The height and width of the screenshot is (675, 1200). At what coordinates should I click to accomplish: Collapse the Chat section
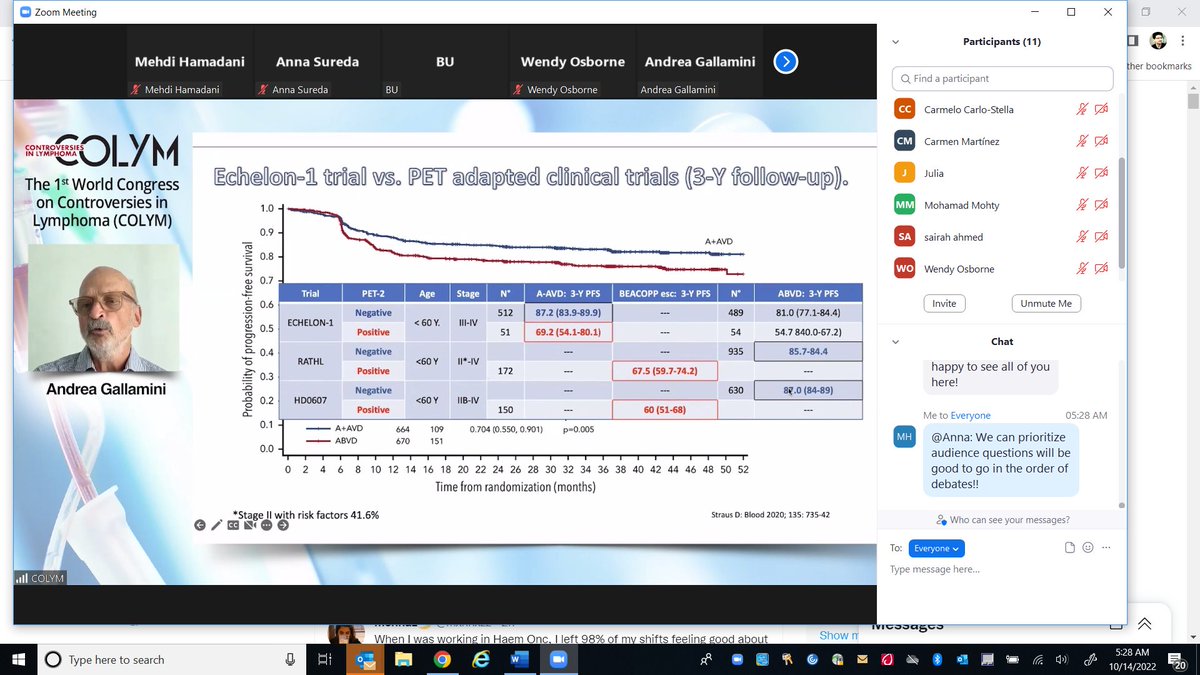(895, 341)
